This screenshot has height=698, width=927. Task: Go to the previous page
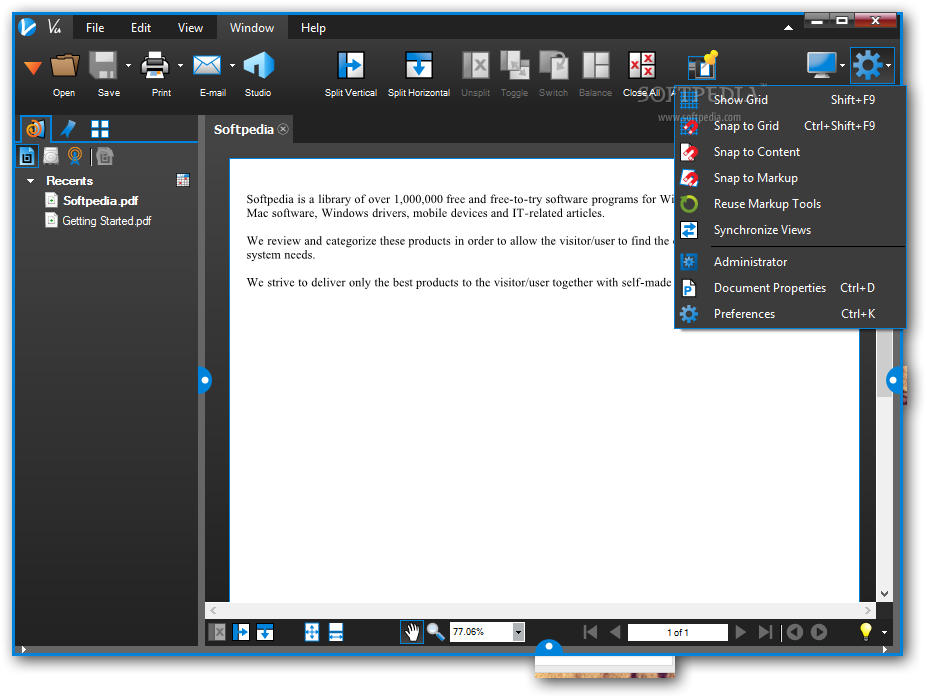point(615,632)
